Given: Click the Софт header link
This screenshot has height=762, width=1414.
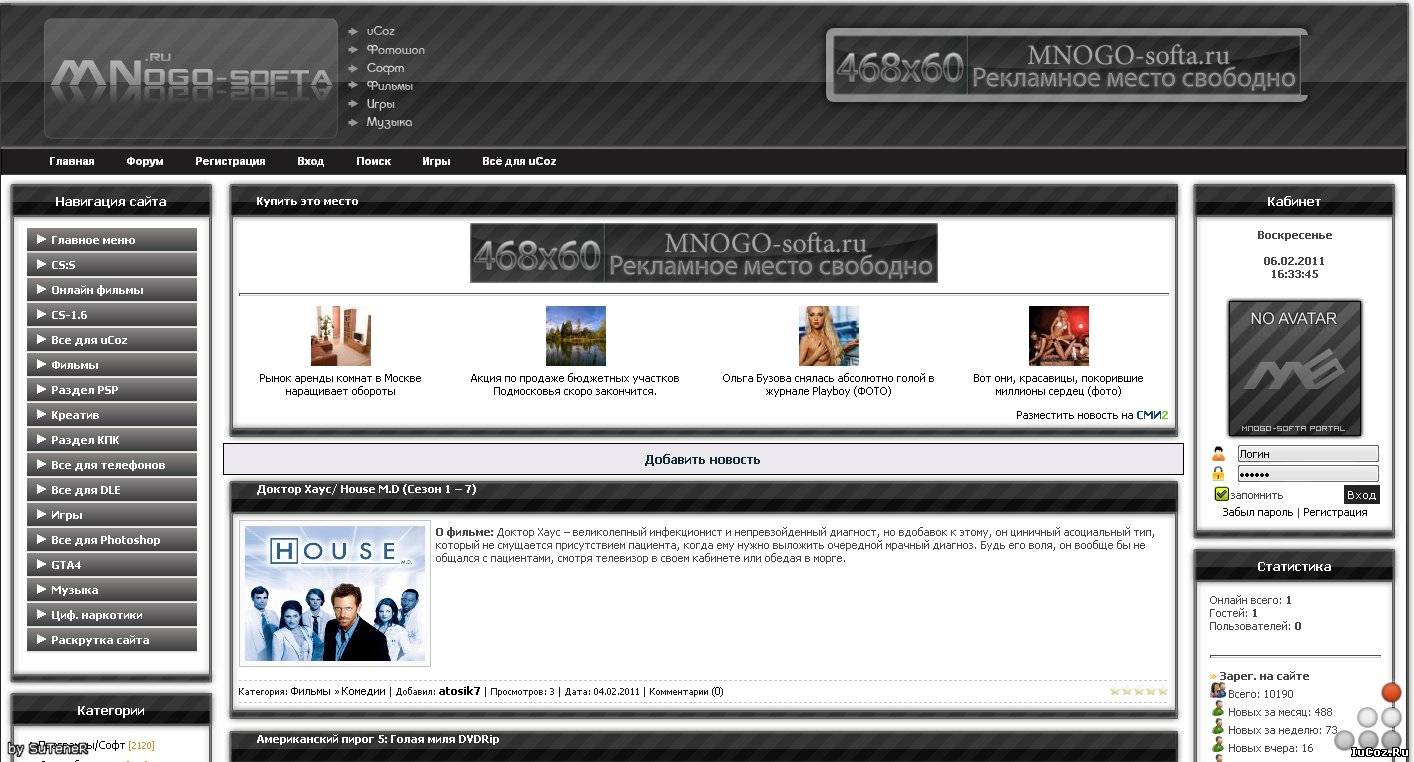Looking at the screenshot, I should point(385,68).
